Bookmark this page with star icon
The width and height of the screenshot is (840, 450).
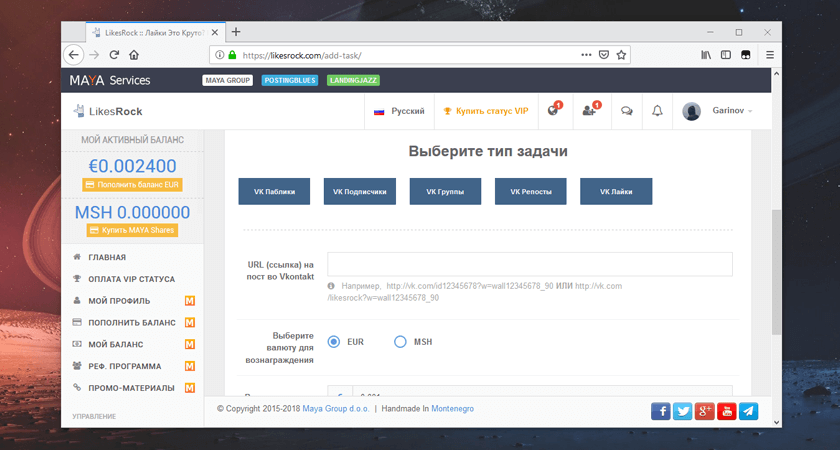click(x=621, y=55)
